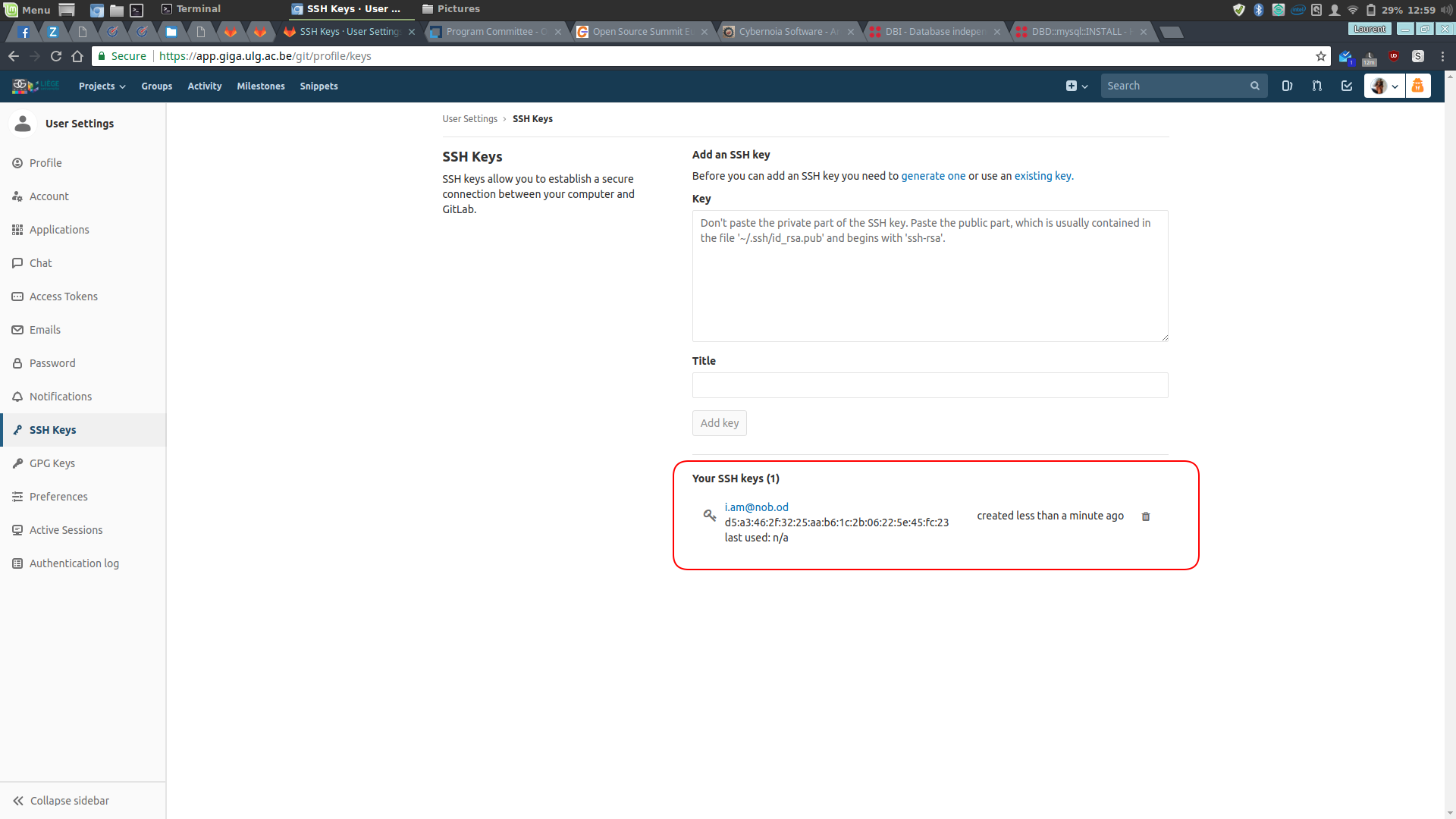
Task: Open Password in the settings sidebar
Action: point(83,363)
